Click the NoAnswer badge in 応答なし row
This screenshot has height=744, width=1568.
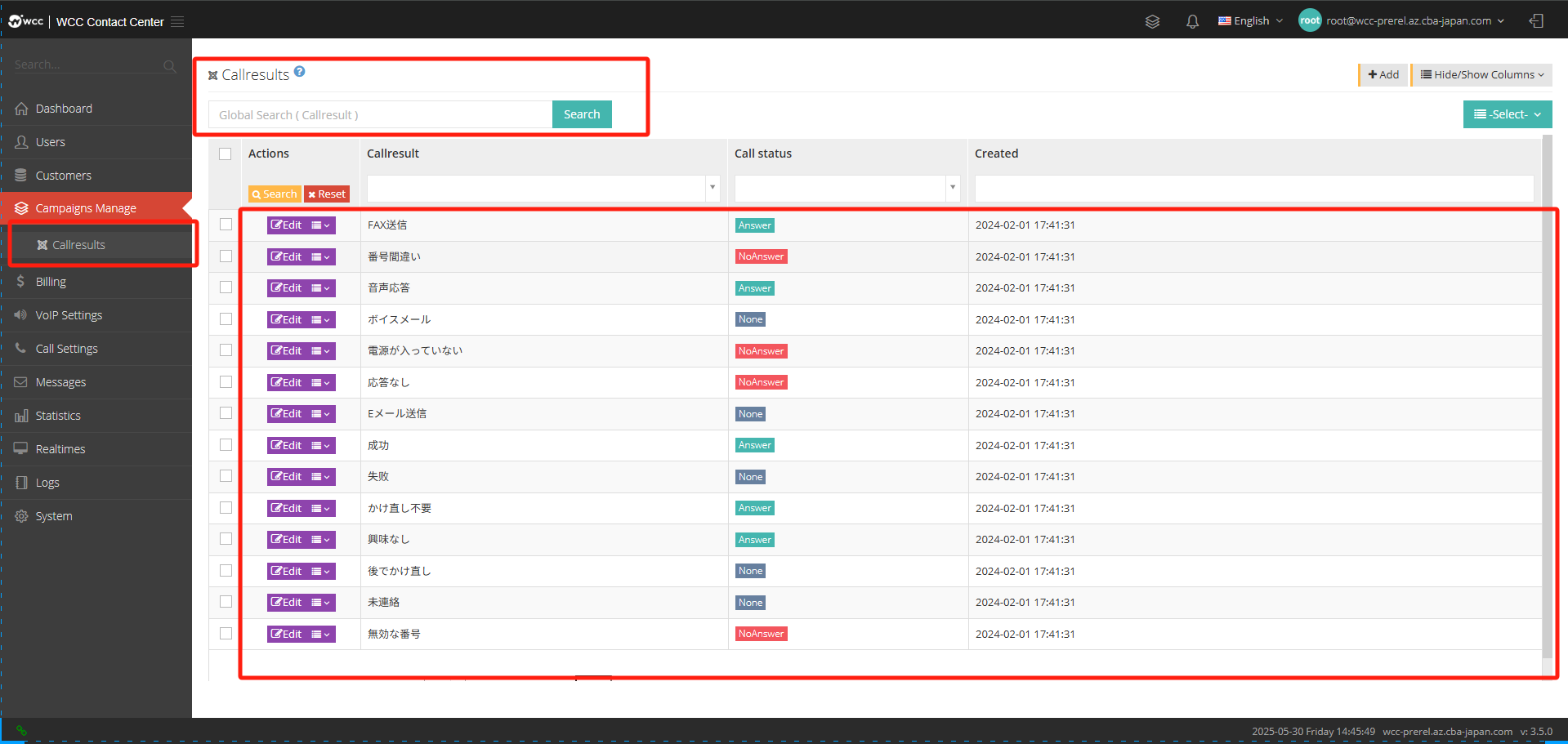(761, 382)
